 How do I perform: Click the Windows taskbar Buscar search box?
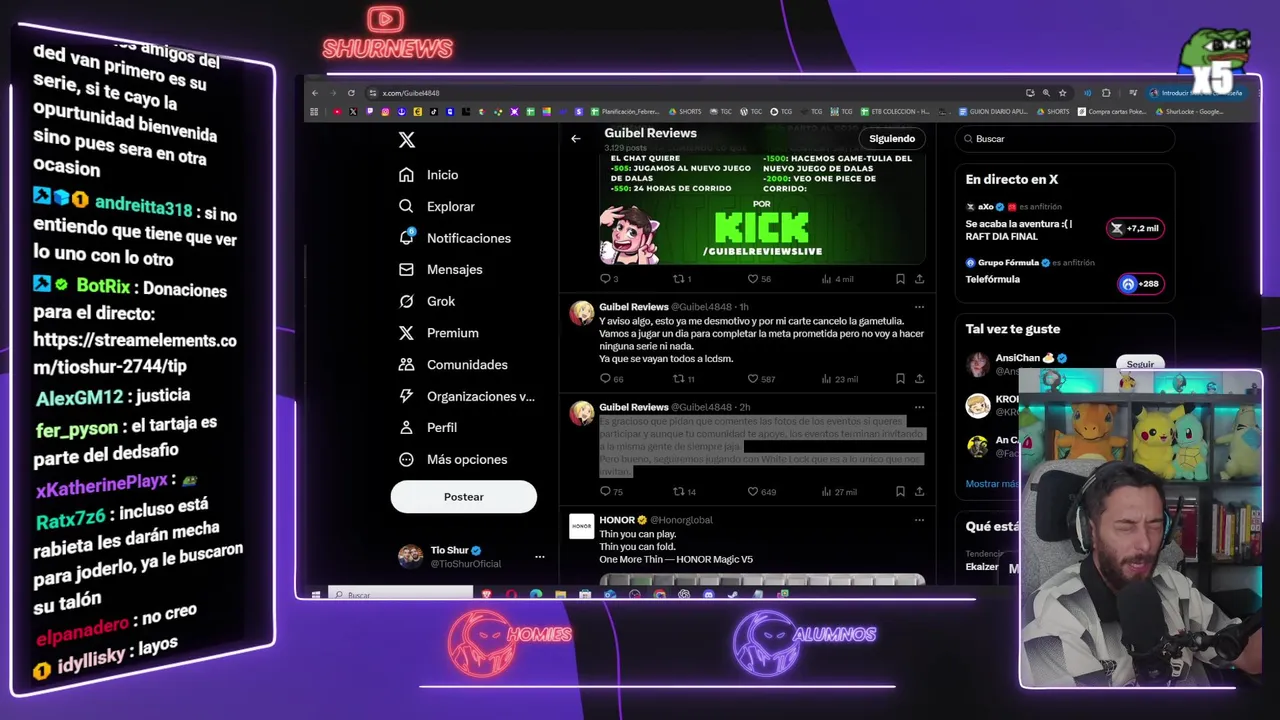400,595
